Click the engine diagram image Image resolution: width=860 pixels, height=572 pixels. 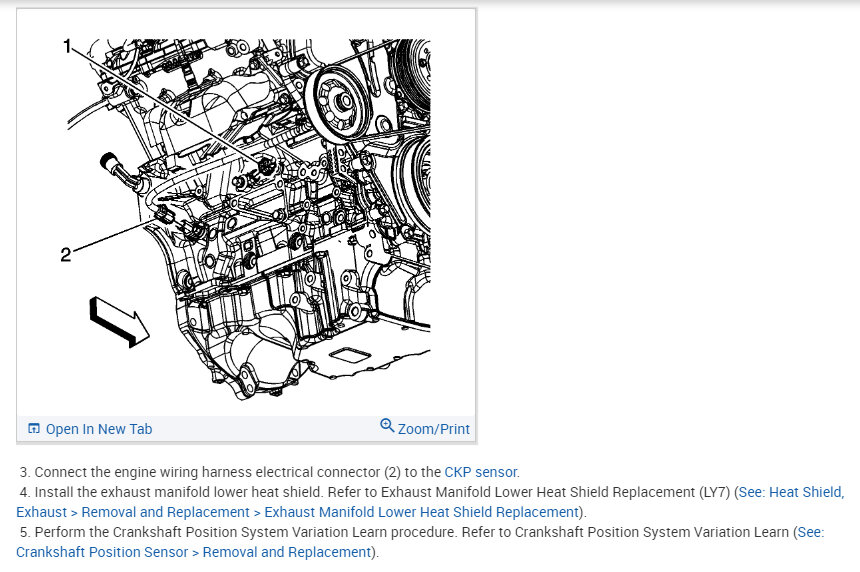(247, 218)
